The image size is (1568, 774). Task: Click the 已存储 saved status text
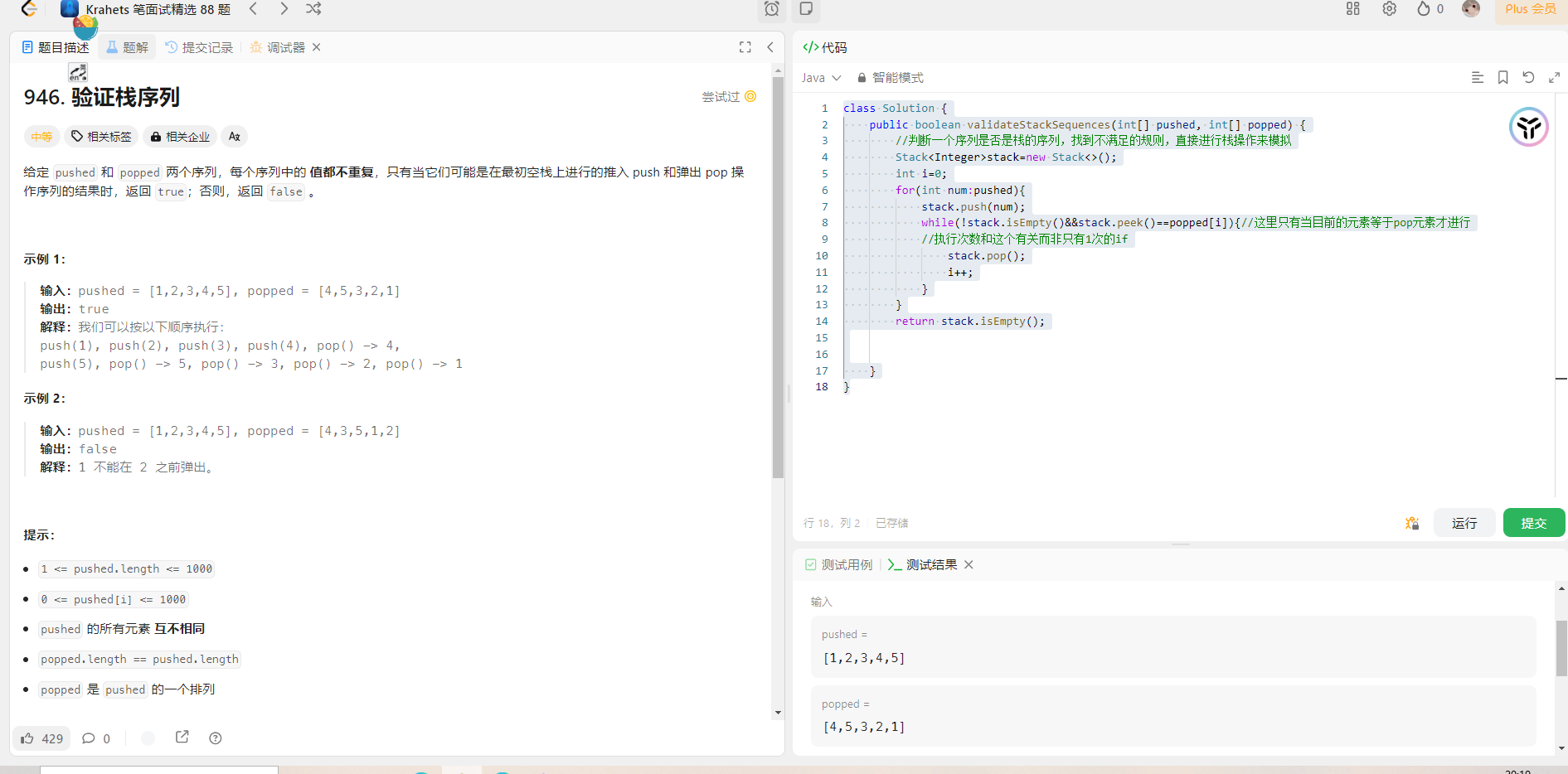click(x=892, y=524)
